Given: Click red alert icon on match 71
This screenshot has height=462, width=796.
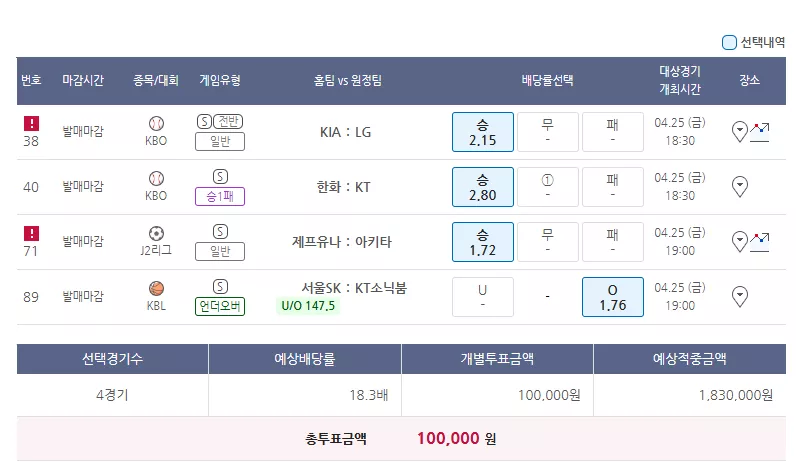Looking at the screenshot, I should [x=31, y=234].
